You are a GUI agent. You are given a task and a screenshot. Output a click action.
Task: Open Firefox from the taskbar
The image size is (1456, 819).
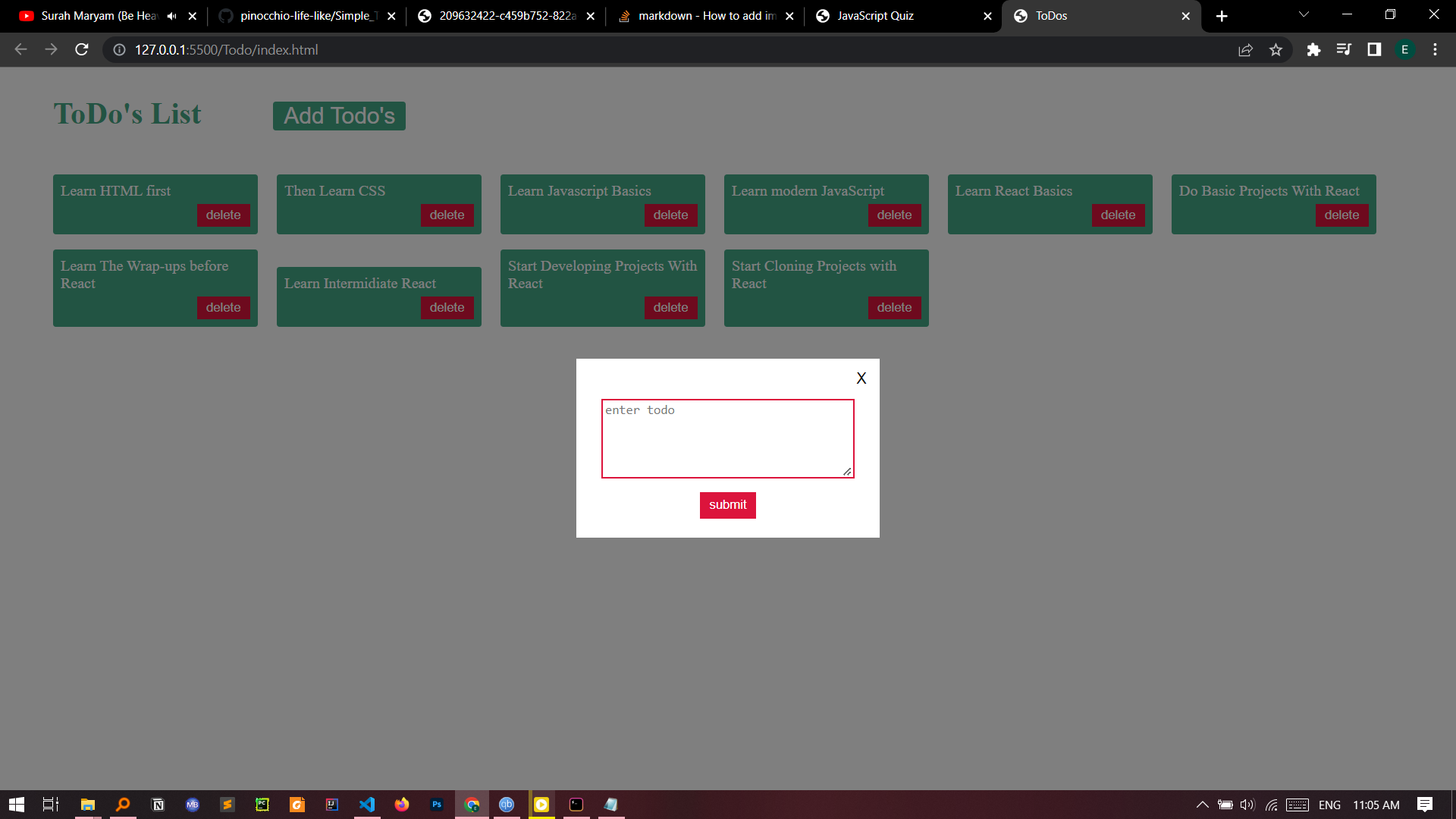(x=402, y=805)
